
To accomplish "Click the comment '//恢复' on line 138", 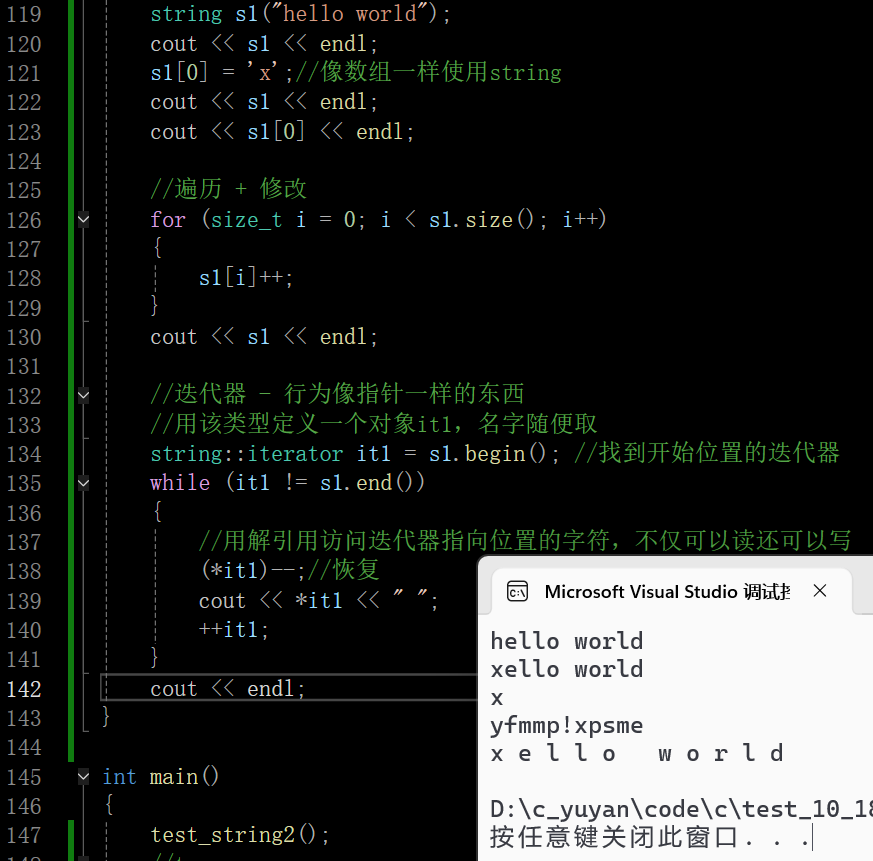I will (344, 570).
